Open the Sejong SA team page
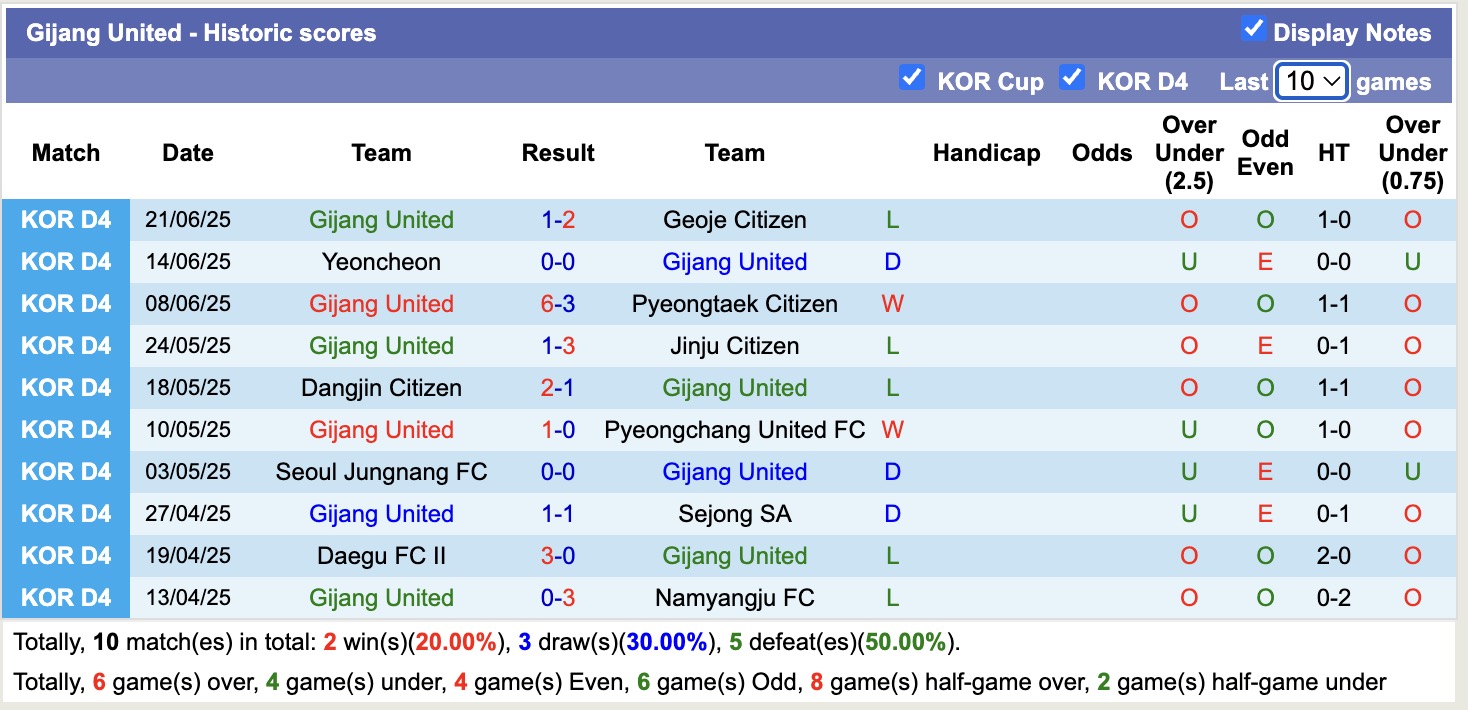The image size is (1468, 710). (735, 513)
